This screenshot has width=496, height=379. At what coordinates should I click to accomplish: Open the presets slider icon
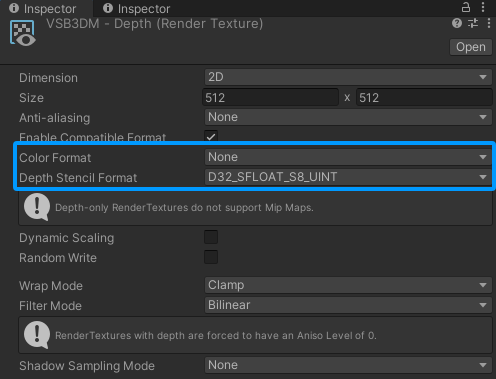coord(473,23)
